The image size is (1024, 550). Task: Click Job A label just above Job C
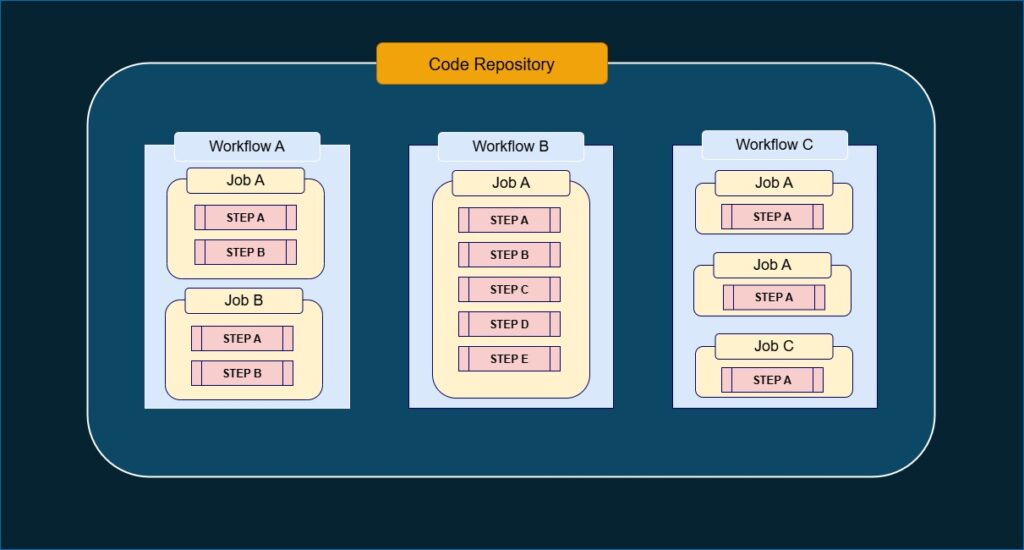(772, 265)
